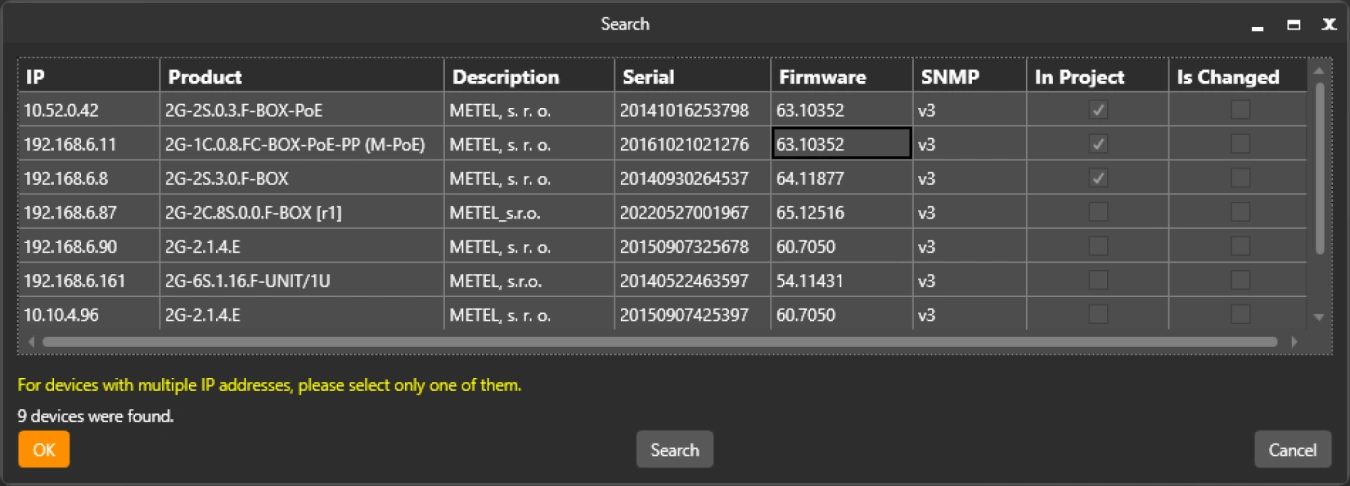
Task: Sort by IP column header
Action: point(88,77)
